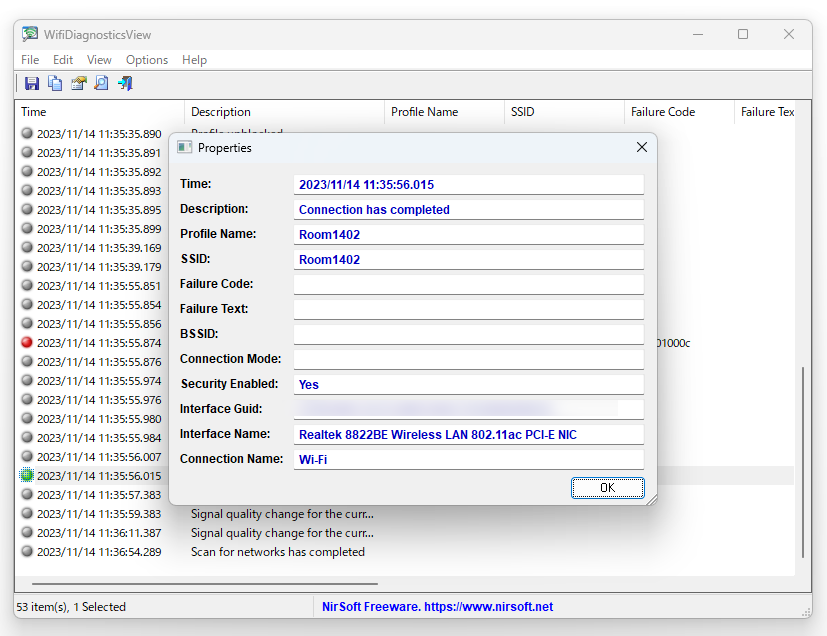
Task: Click the WifiDiagnosticsView app icon in title bar
Action: 30,34
